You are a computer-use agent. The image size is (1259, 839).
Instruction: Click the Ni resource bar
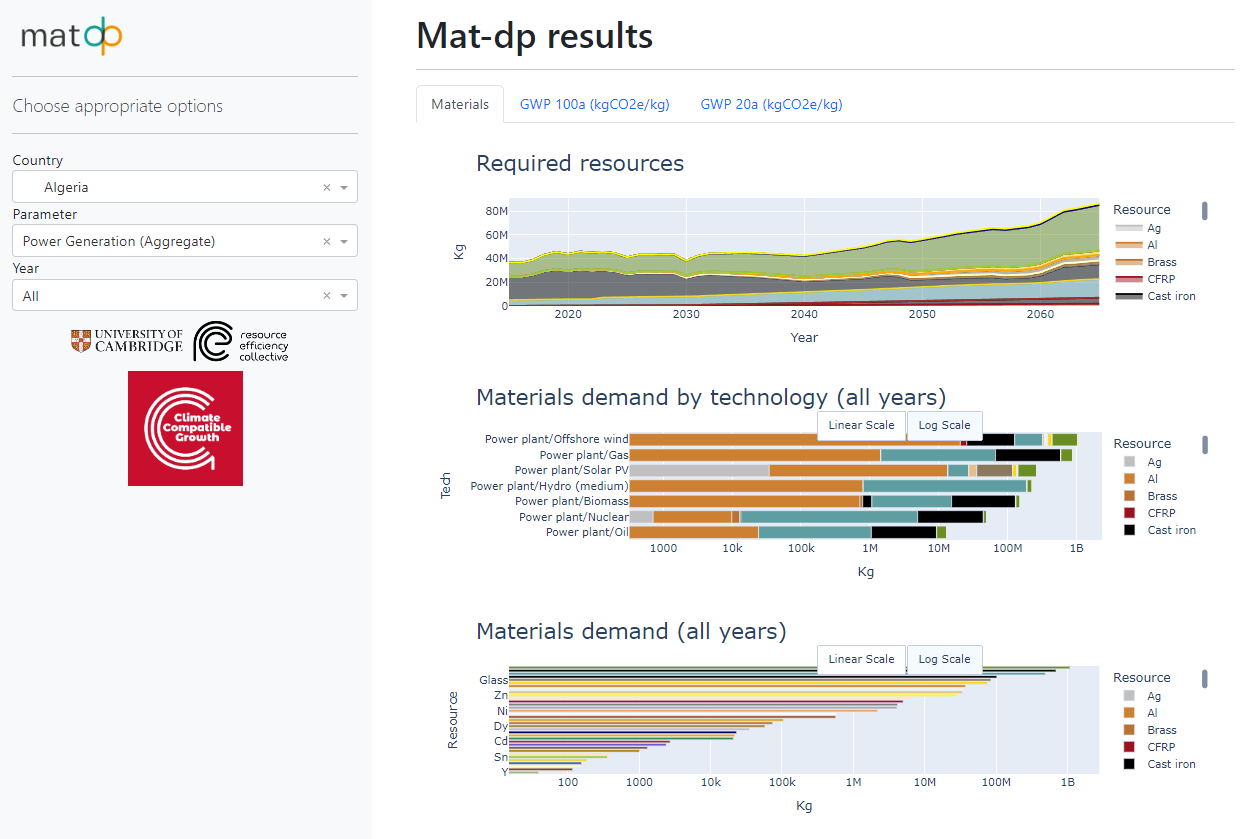pyautogui.click(x=693, y=711)
